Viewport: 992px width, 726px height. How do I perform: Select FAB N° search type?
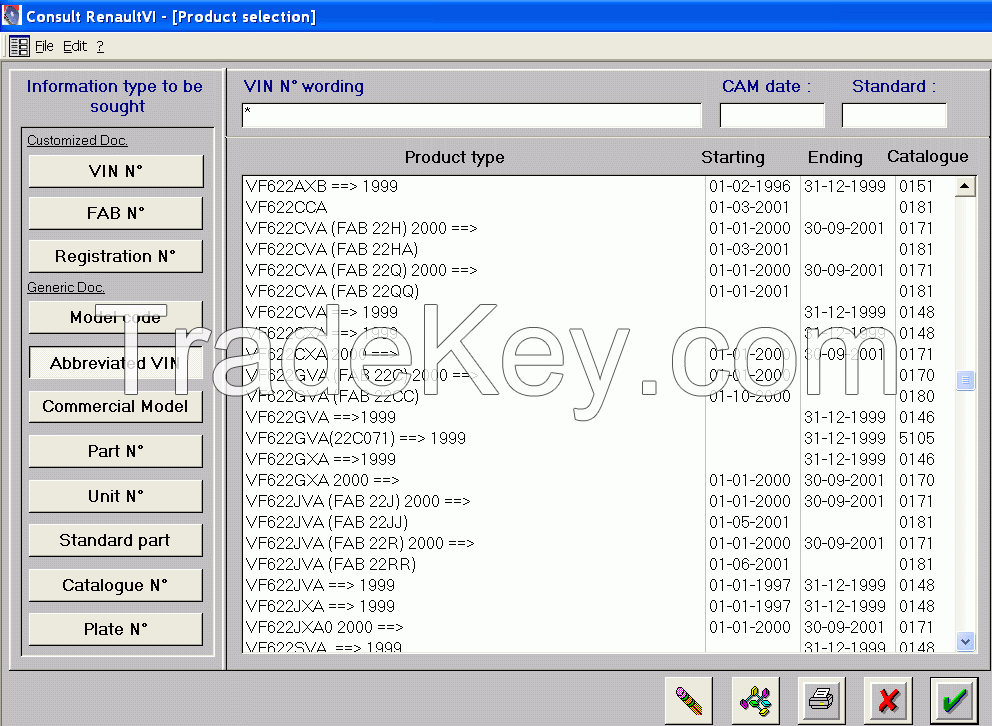116,213
